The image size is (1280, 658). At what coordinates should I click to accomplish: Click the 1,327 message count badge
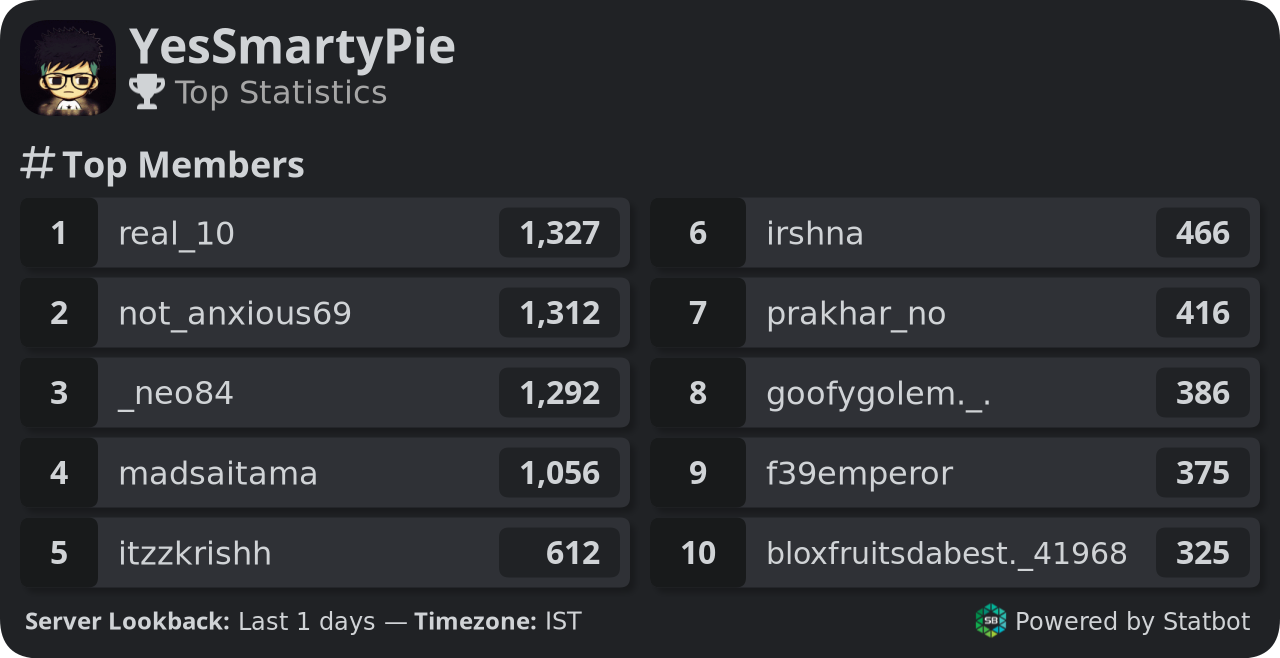coord(559,233)
